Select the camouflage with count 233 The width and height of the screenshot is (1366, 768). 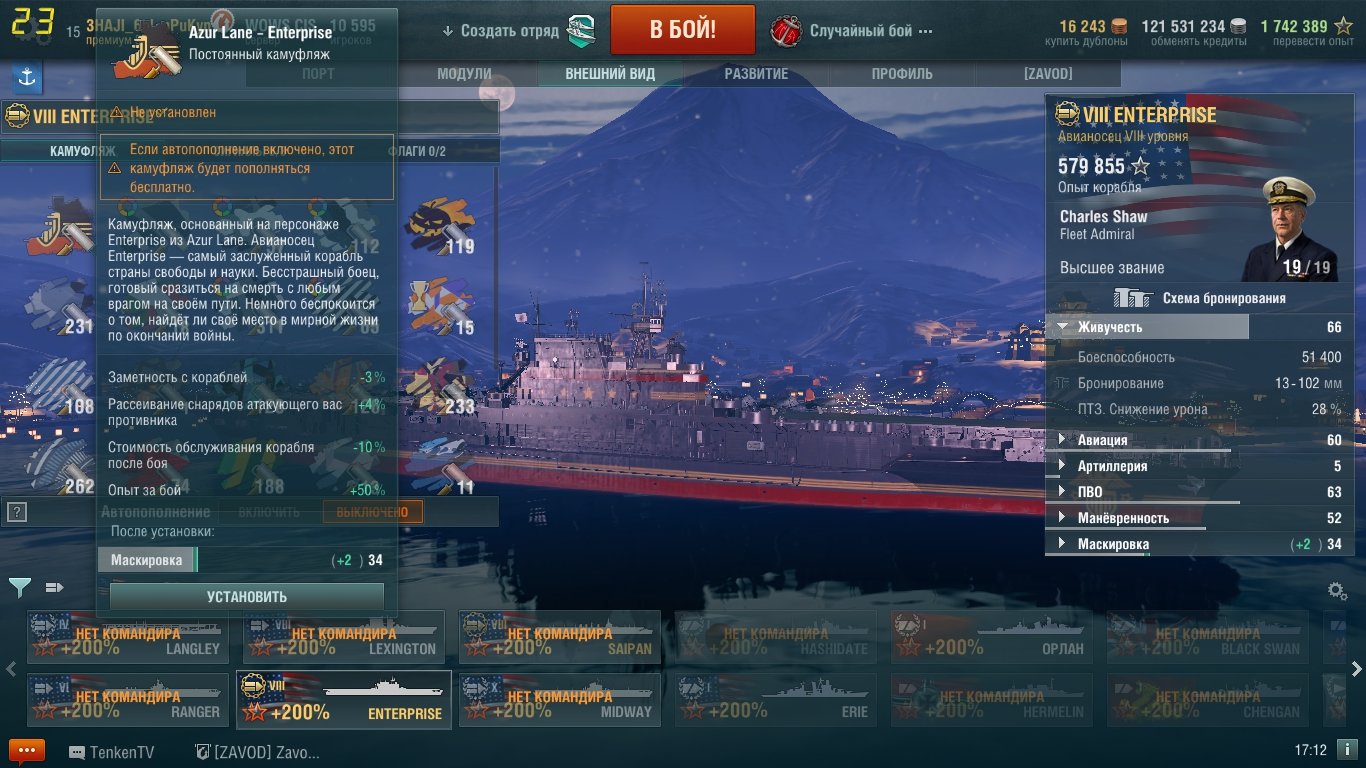pyautogui.click(x=439, y=386)
